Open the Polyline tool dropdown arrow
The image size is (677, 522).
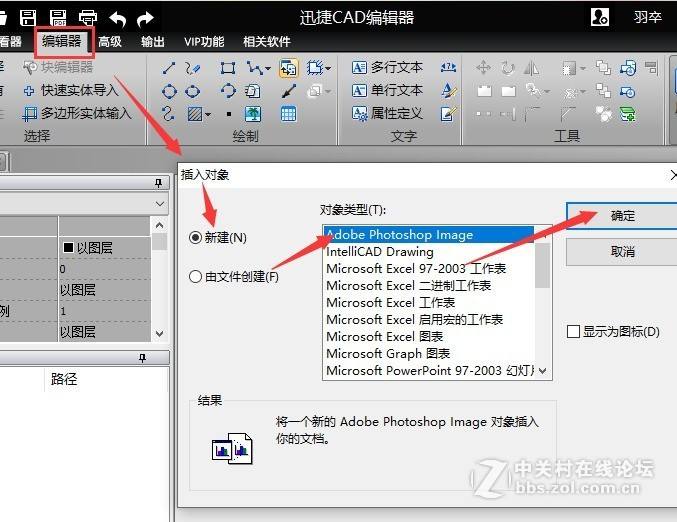pos(268,68)
